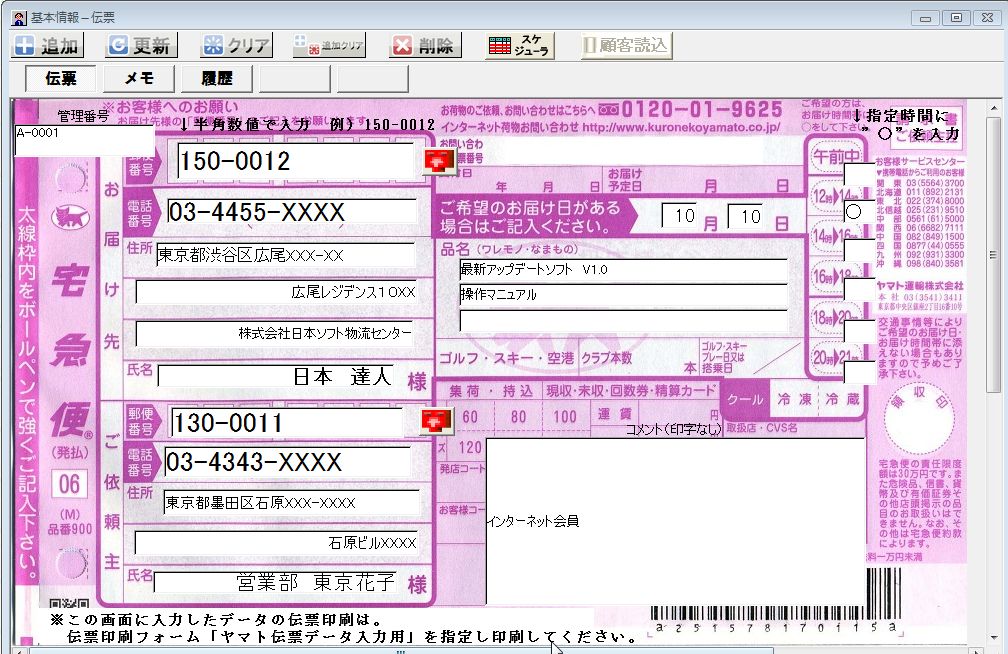Click the vertical scrollbar up arrow
Image resolution: width=1008 pixels, height=654 pixels.
[x=994, y=108]
